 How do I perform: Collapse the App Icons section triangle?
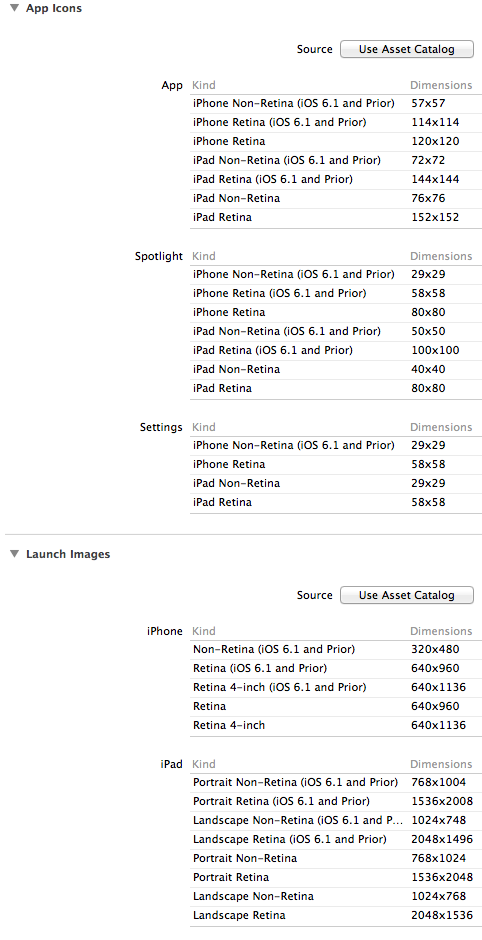click(x=14, y=8)
